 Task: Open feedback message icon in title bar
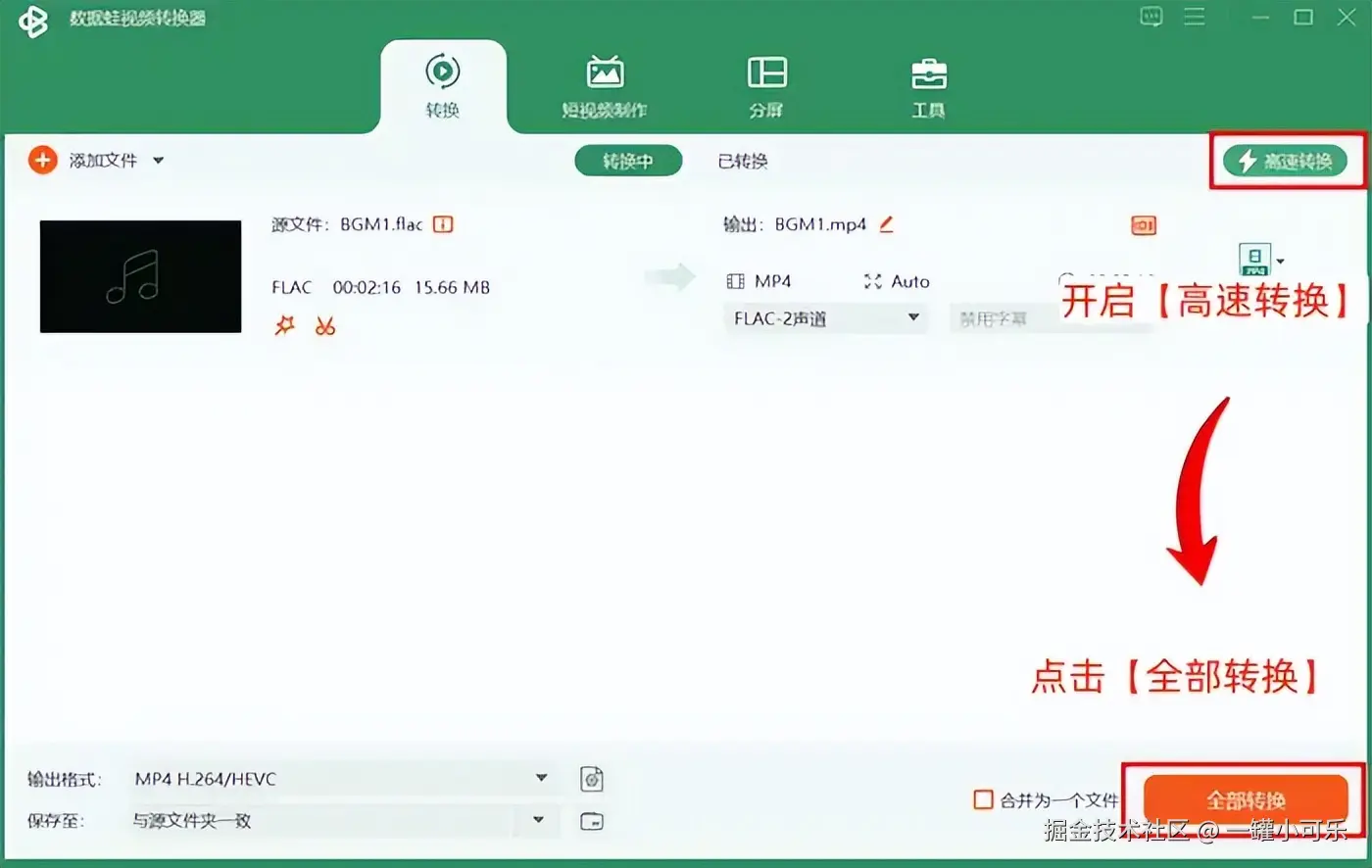click(x=1151, y=17)
